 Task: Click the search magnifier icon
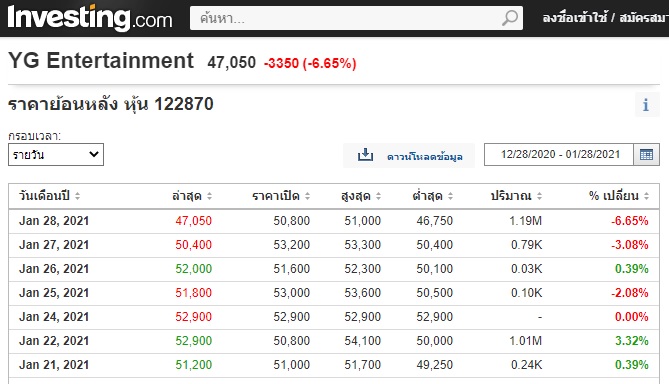[509, 18]
